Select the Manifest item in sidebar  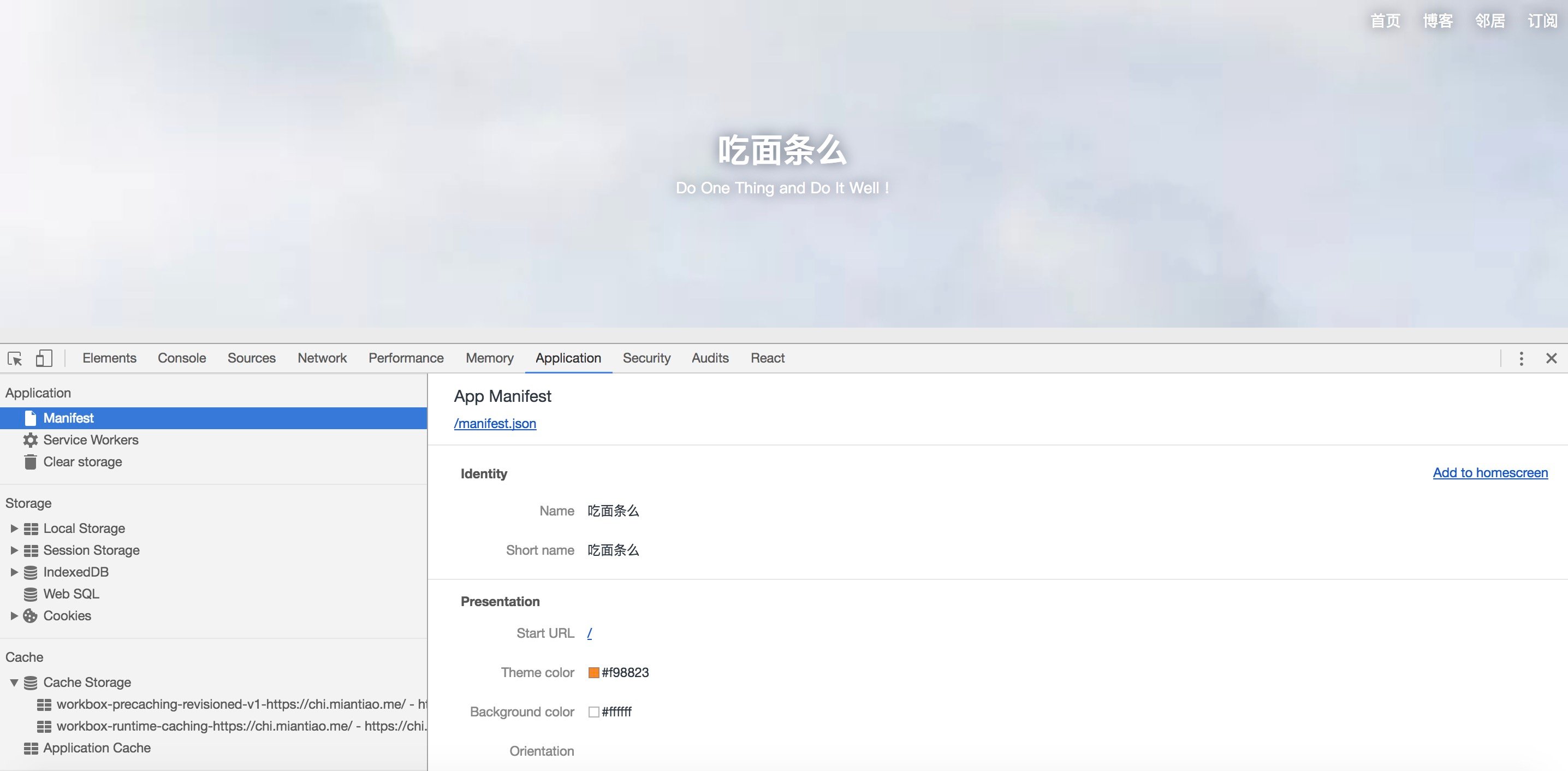pos(68,418)
